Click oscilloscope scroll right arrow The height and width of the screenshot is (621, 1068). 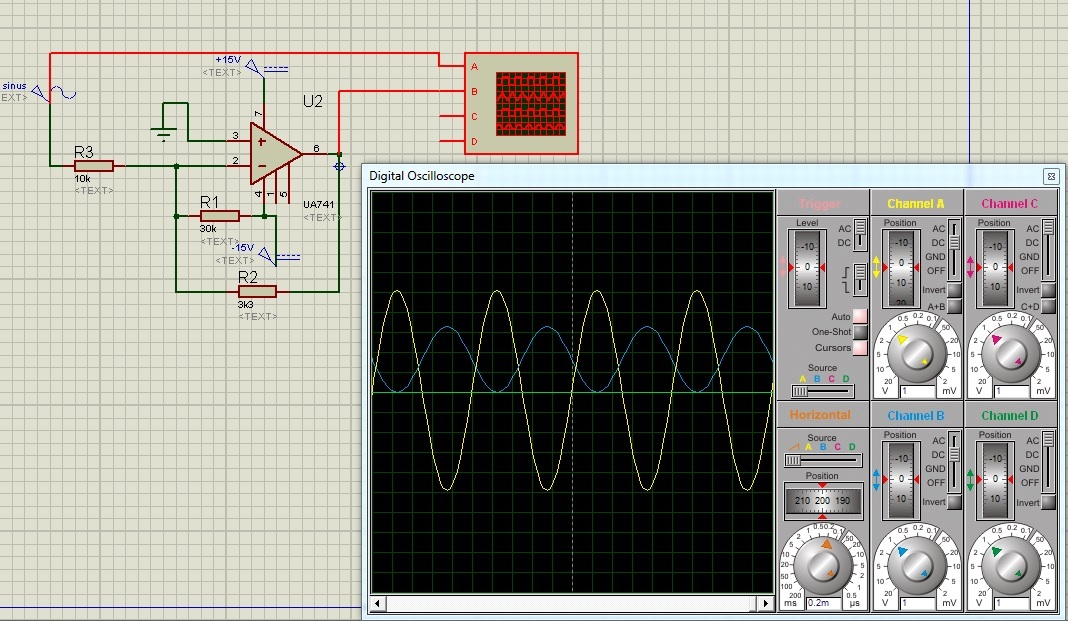[x=766, y=603]
